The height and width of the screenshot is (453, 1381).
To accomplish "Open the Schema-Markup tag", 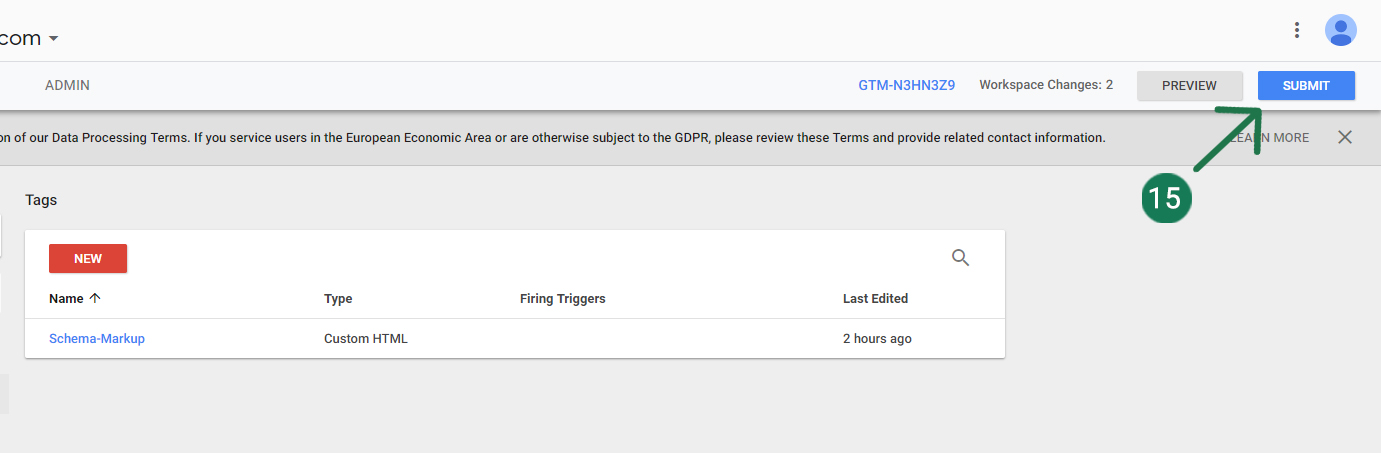I will pyautogui.click(x=97, y=339).
